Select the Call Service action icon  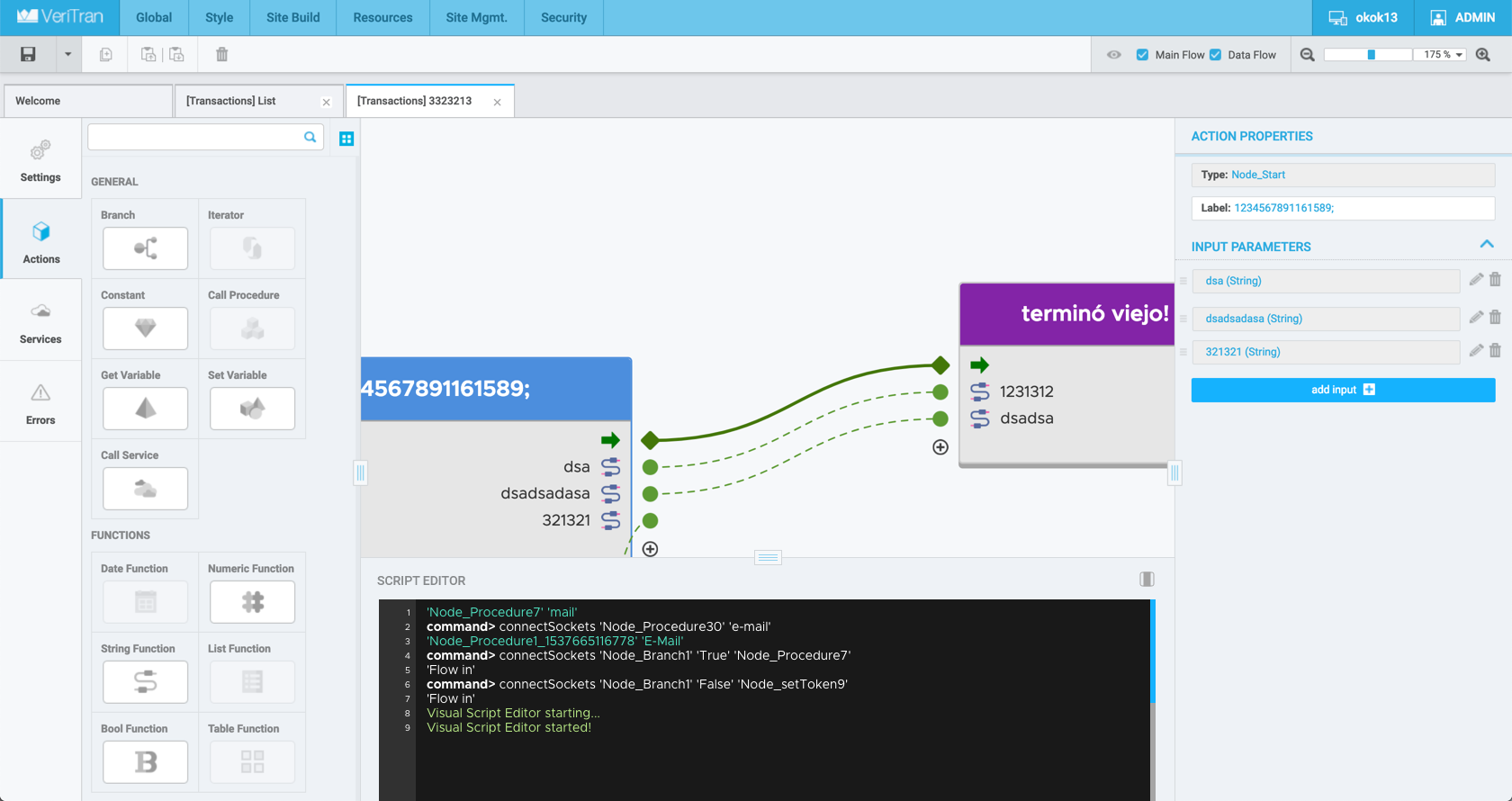[145, 489]
